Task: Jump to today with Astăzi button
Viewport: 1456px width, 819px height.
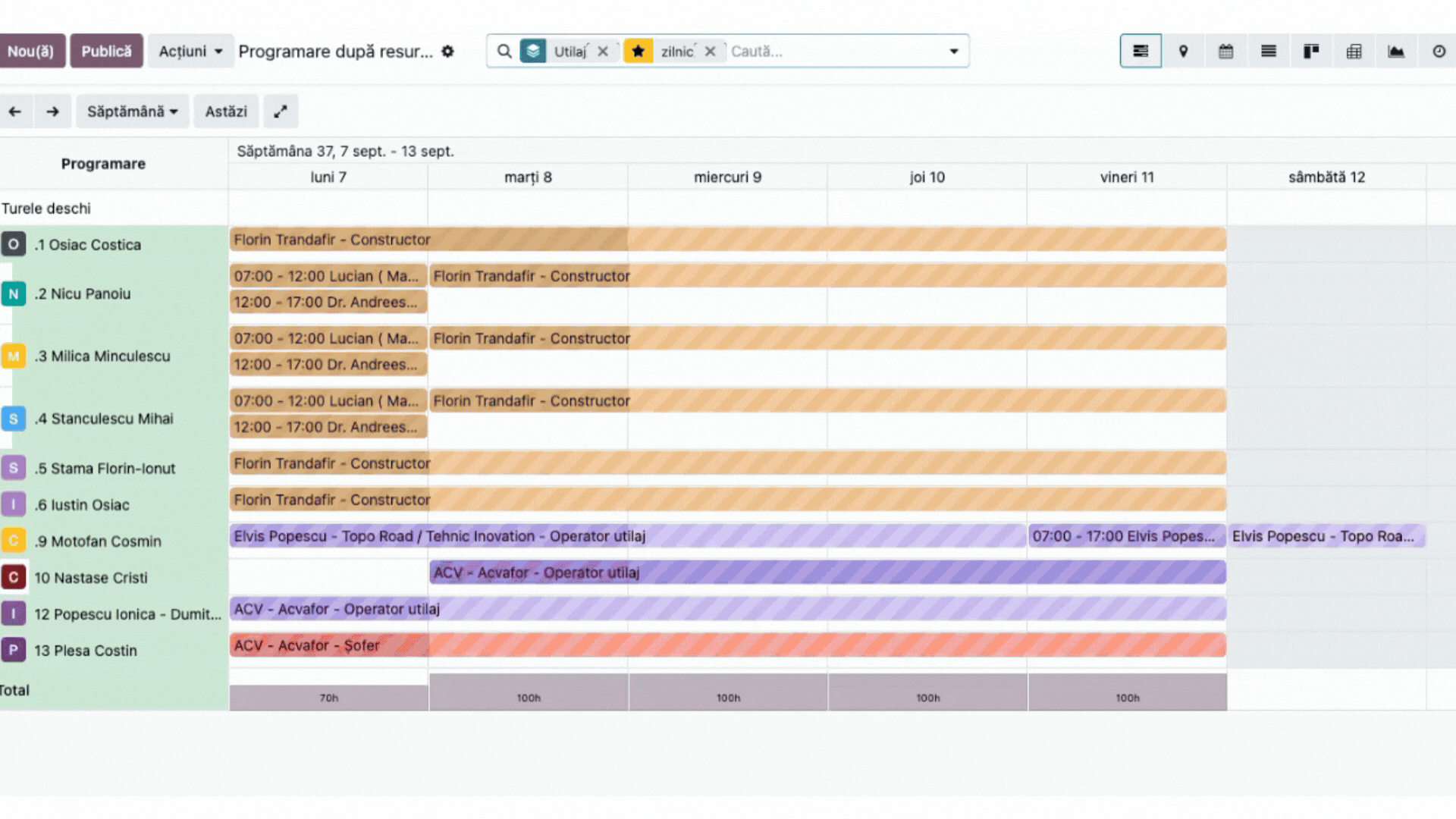Action: coord(226,111)
